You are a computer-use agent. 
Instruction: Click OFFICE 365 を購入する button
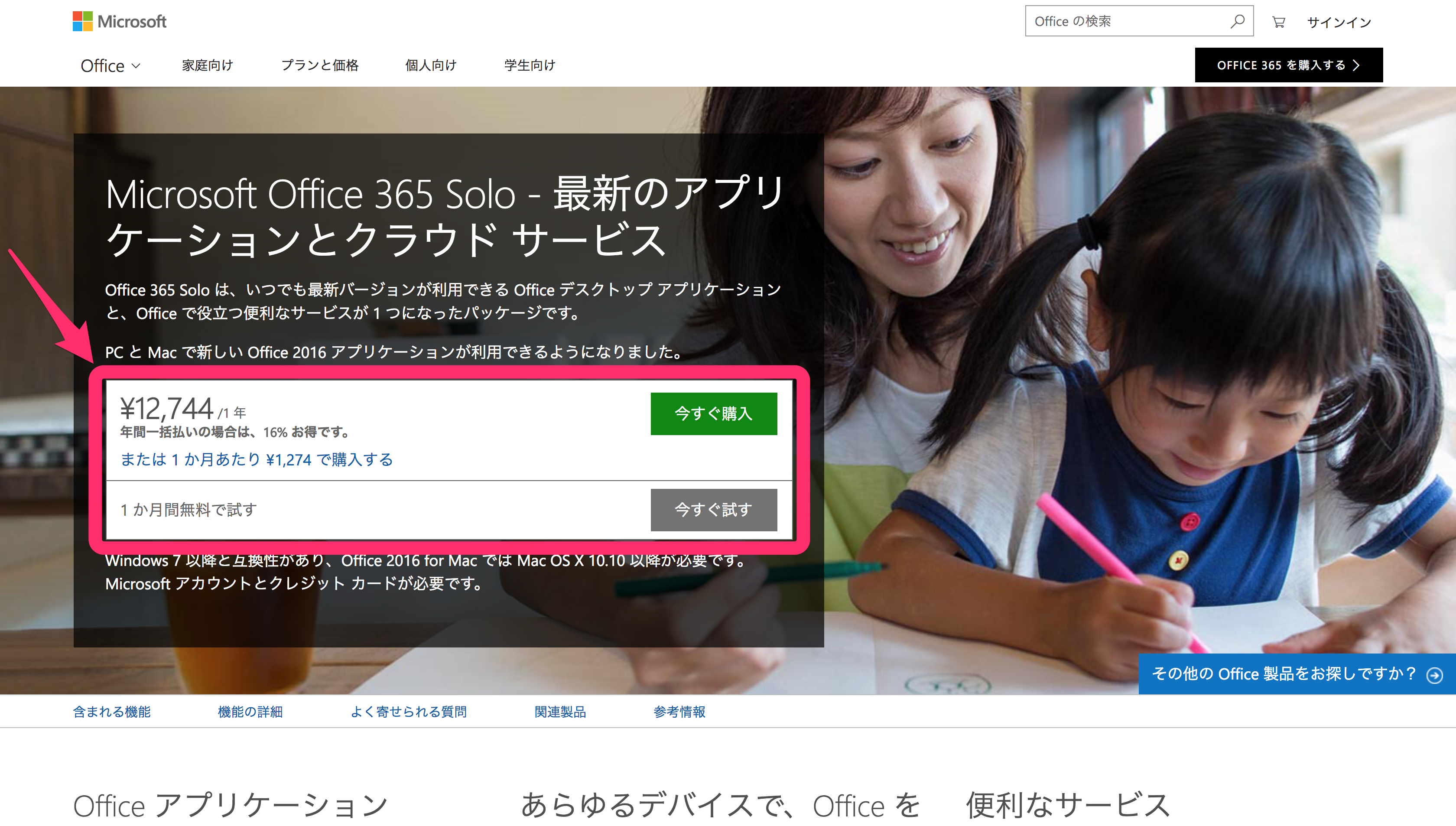coord(1288,65)
